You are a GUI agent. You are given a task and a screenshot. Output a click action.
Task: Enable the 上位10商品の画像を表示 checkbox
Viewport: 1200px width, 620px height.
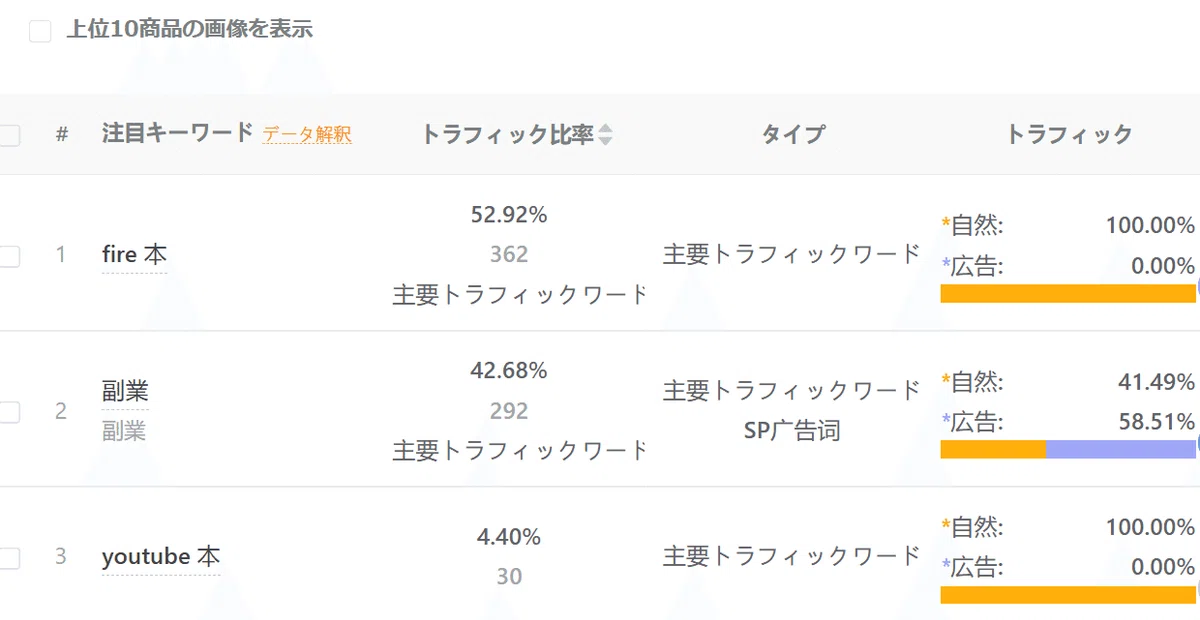(40, 31)
